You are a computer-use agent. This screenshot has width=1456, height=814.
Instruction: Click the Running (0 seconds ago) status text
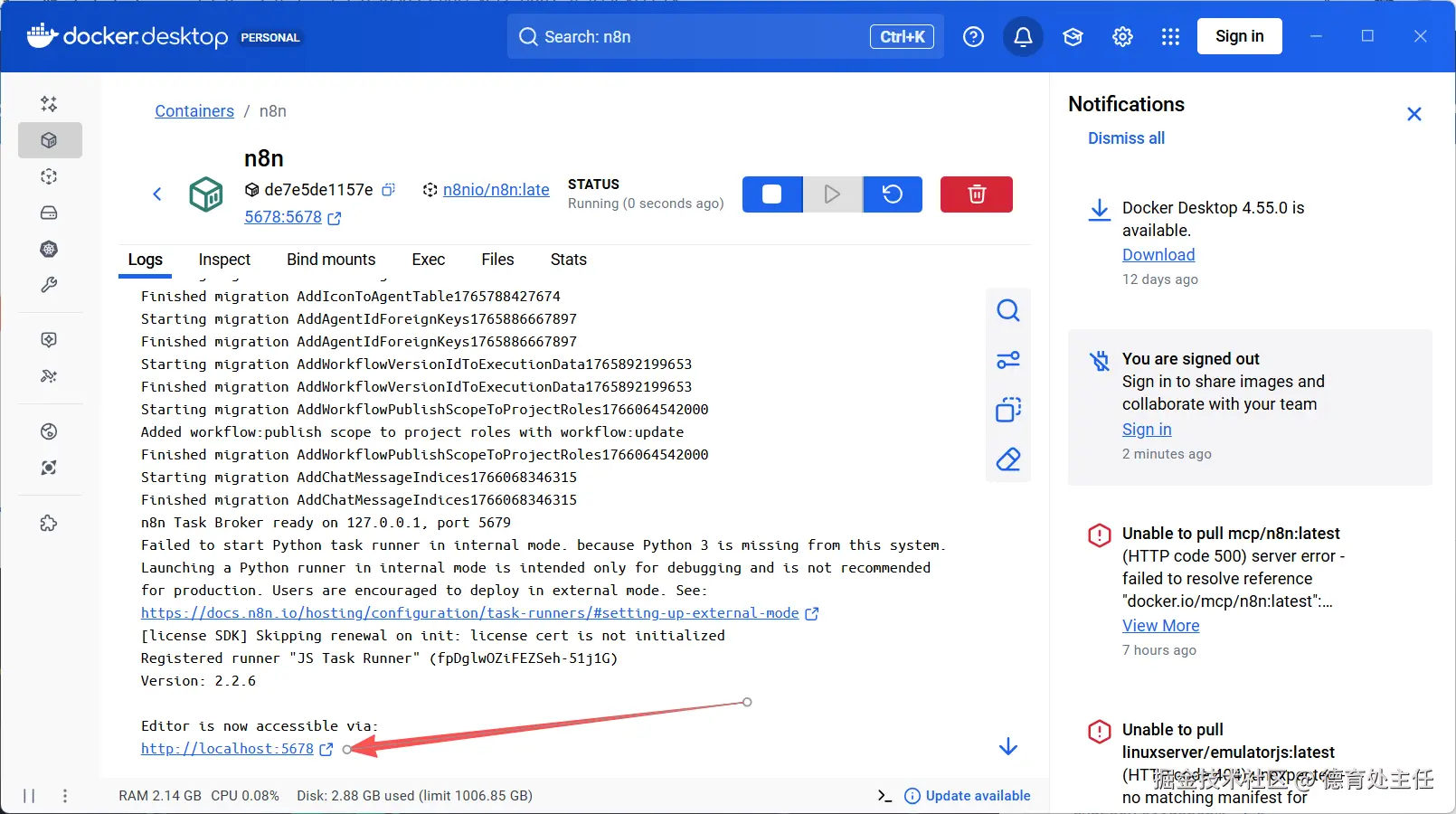pyautogui.click(x=646, y=203)
